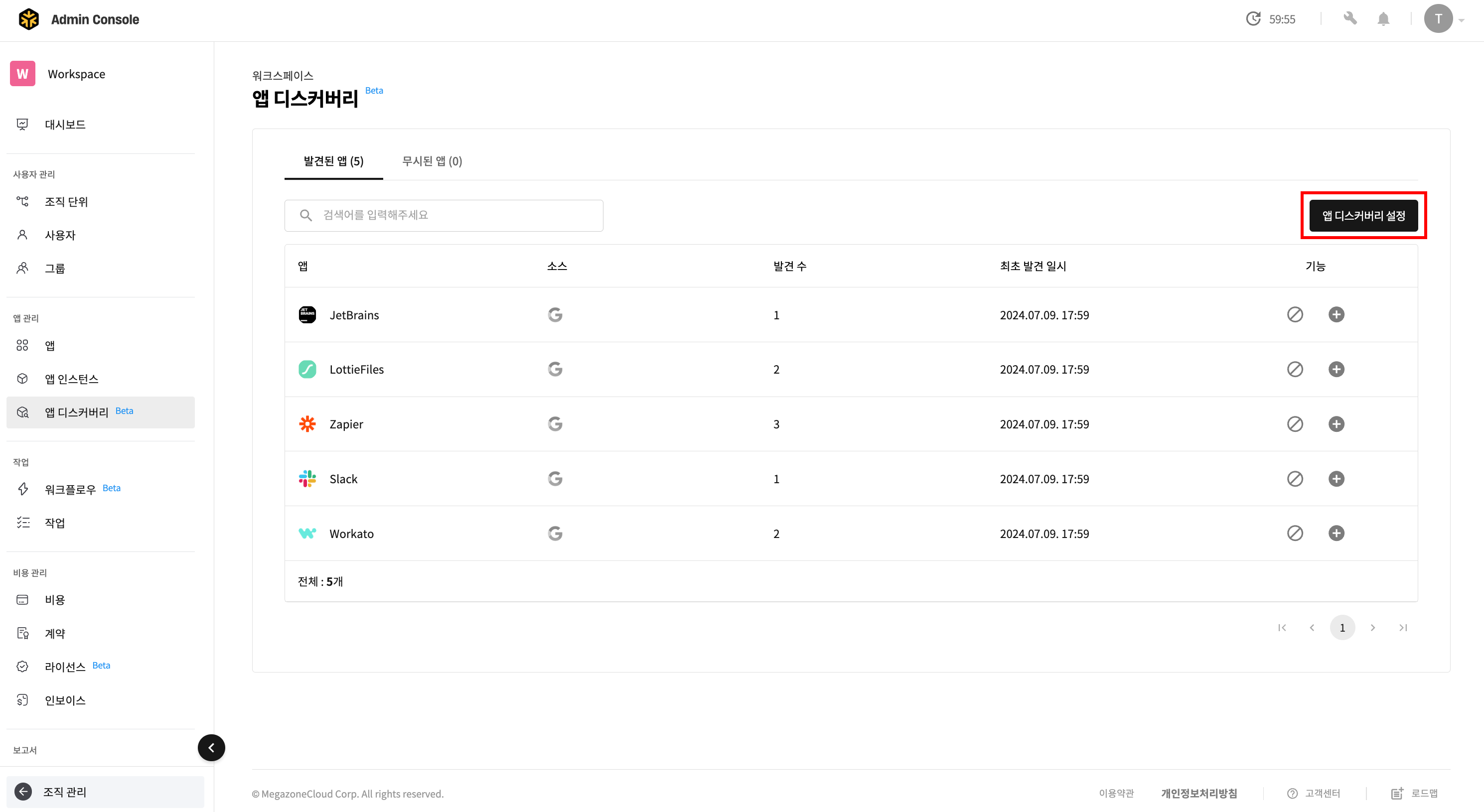Viewport: 1484px width, 812px height.
Task: Open the 고객센터 link
Action: click(x=1314, y=794)
